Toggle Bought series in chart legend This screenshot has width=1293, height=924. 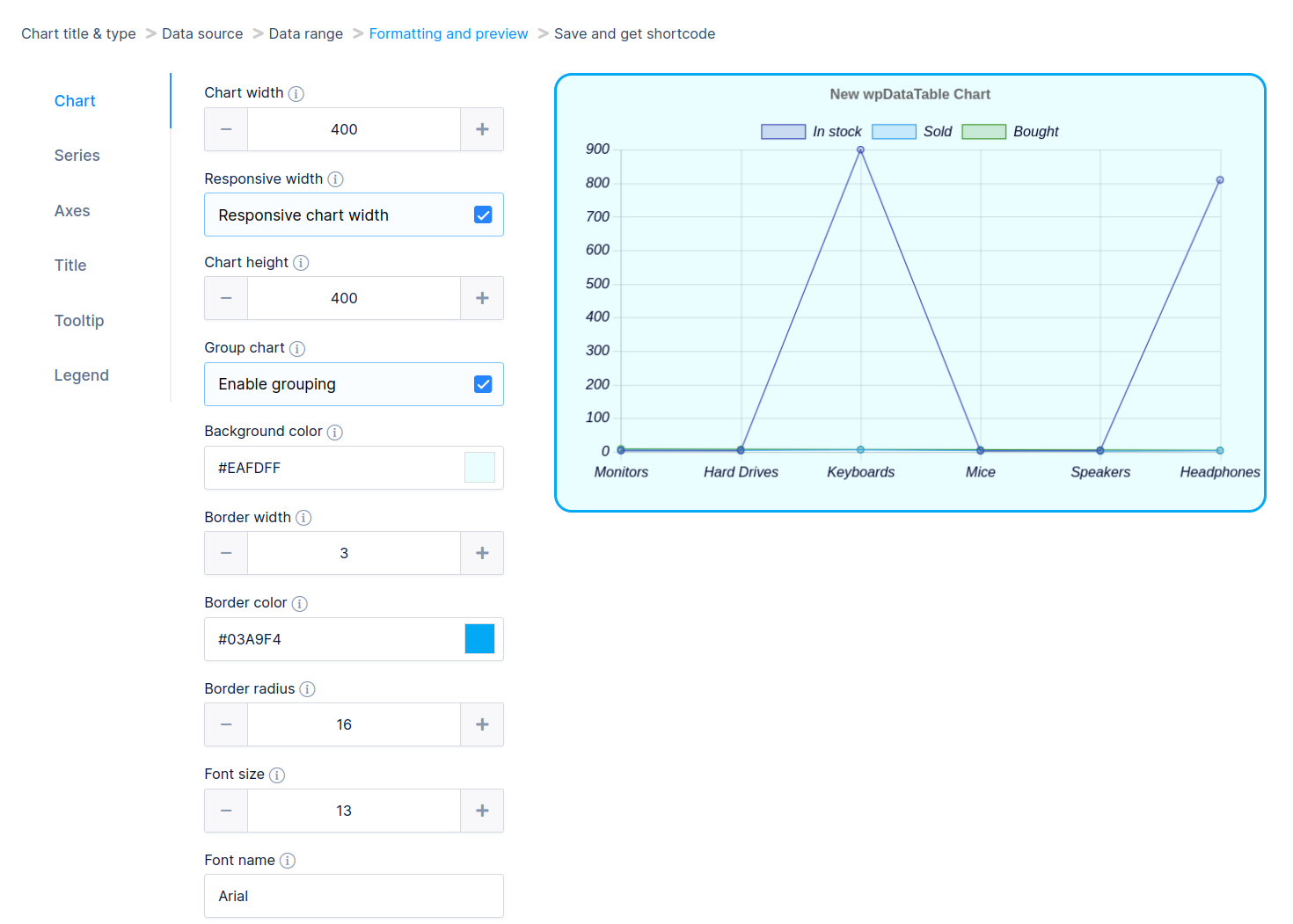pos(1010,132)
